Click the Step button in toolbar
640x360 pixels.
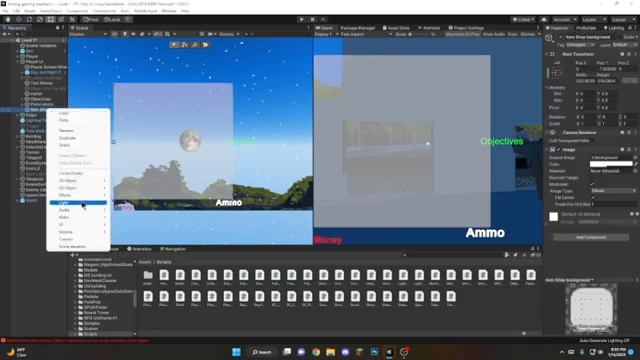[323, 19]
